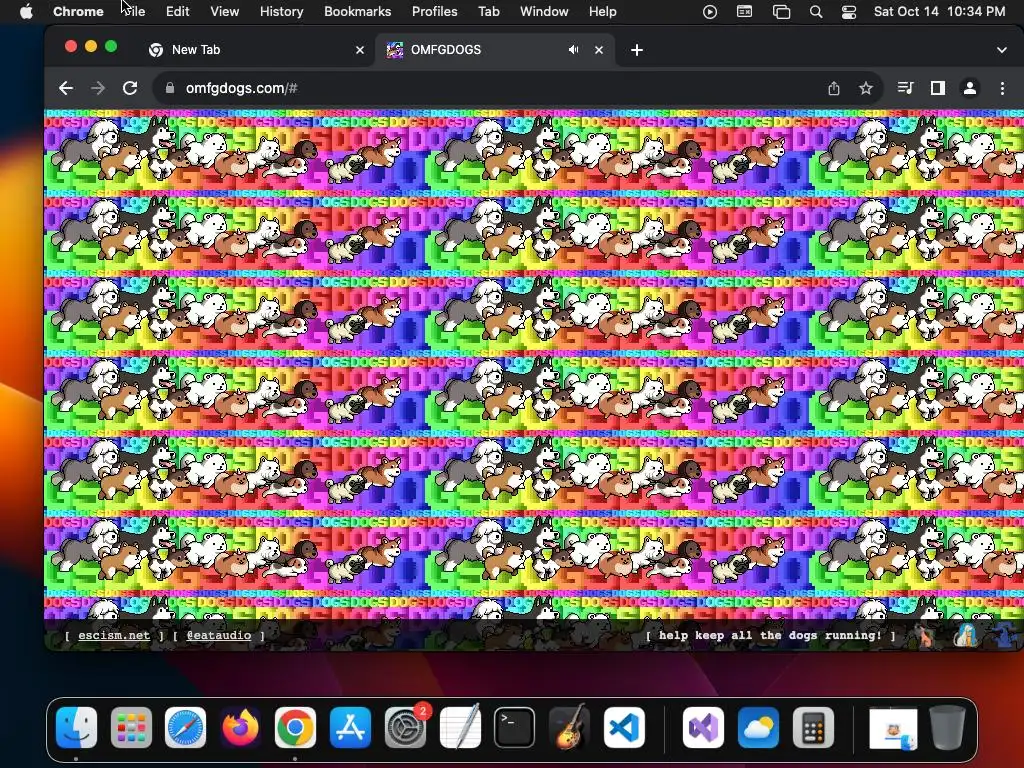Reload the omfgdogs.com page

tap(130, 88)
